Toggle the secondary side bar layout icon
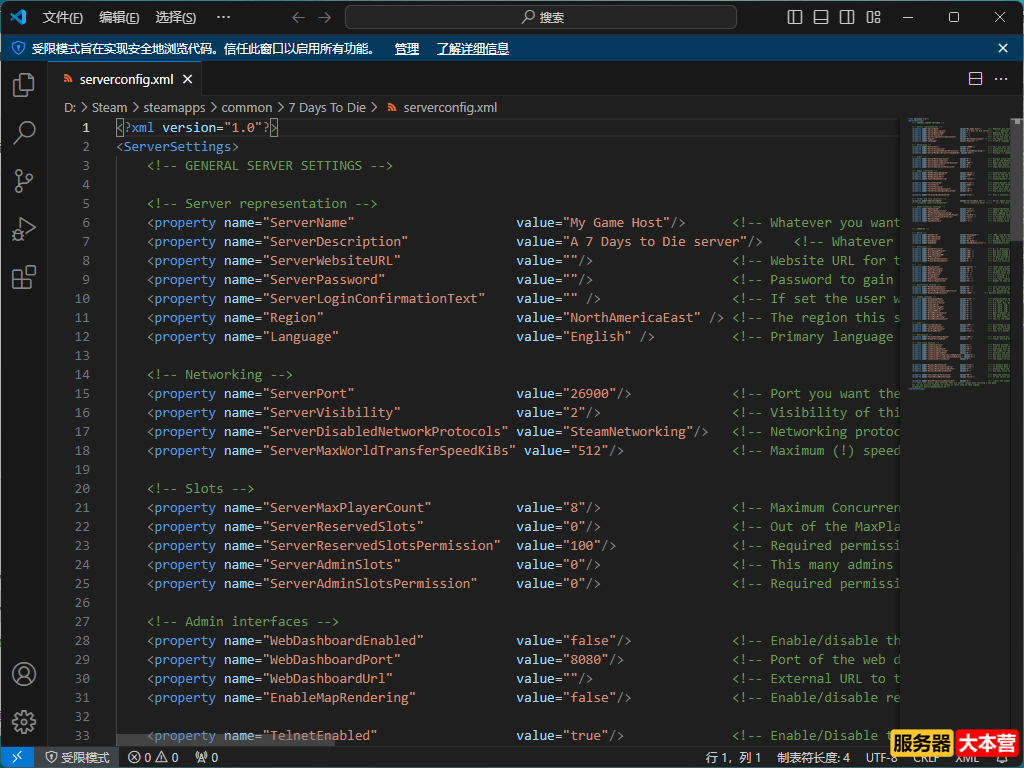The height and width of the screenshot is (768, 1024). 847,17
